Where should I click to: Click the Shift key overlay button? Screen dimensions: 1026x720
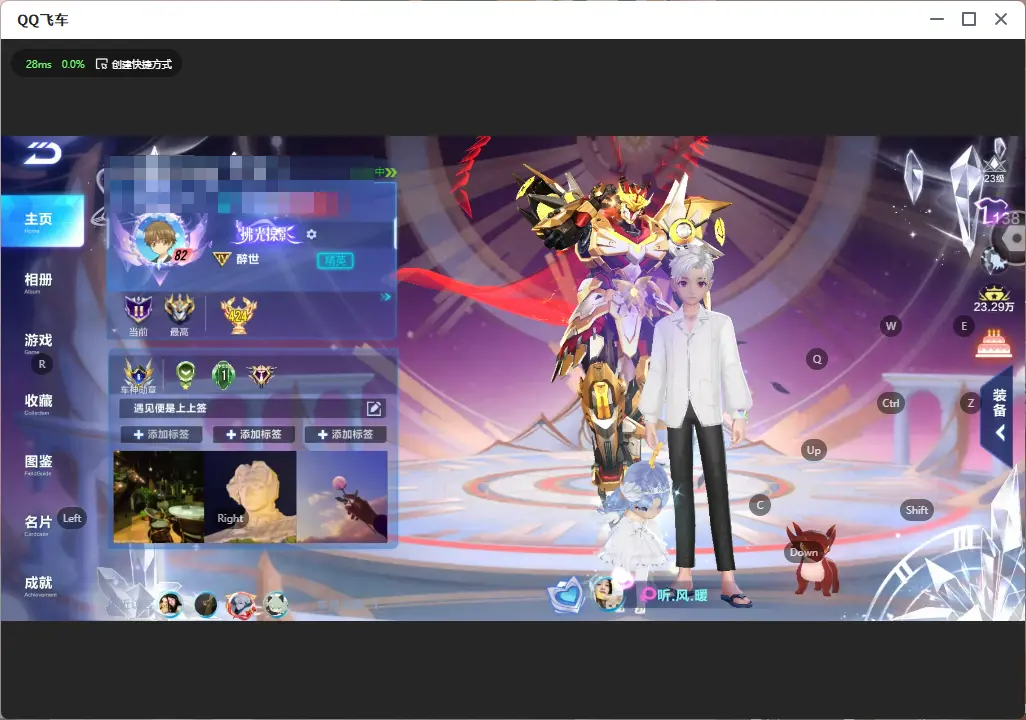click(917, 510)
